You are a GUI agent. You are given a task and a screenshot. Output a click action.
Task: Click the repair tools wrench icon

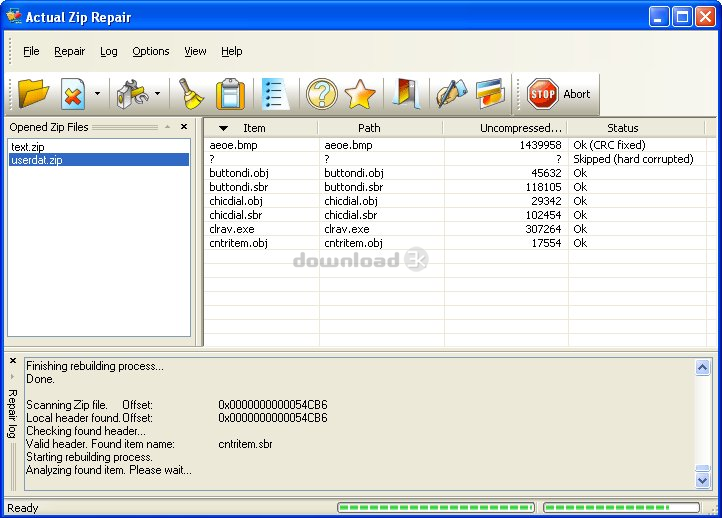[x=132, y=94]
